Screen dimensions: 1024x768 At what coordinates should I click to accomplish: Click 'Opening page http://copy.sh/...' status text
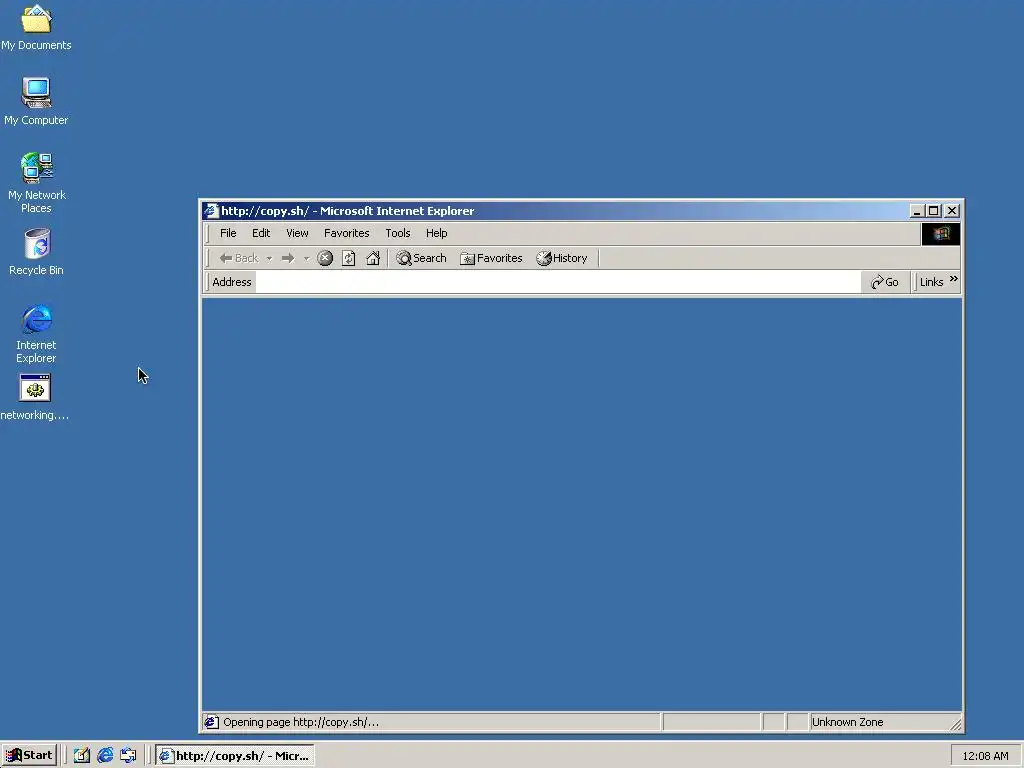301,722
